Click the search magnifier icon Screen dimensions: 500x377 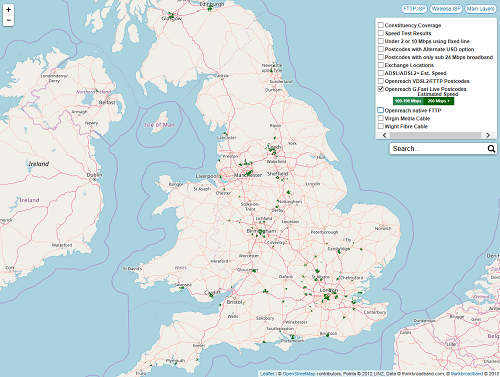click(x=491, y=149)
